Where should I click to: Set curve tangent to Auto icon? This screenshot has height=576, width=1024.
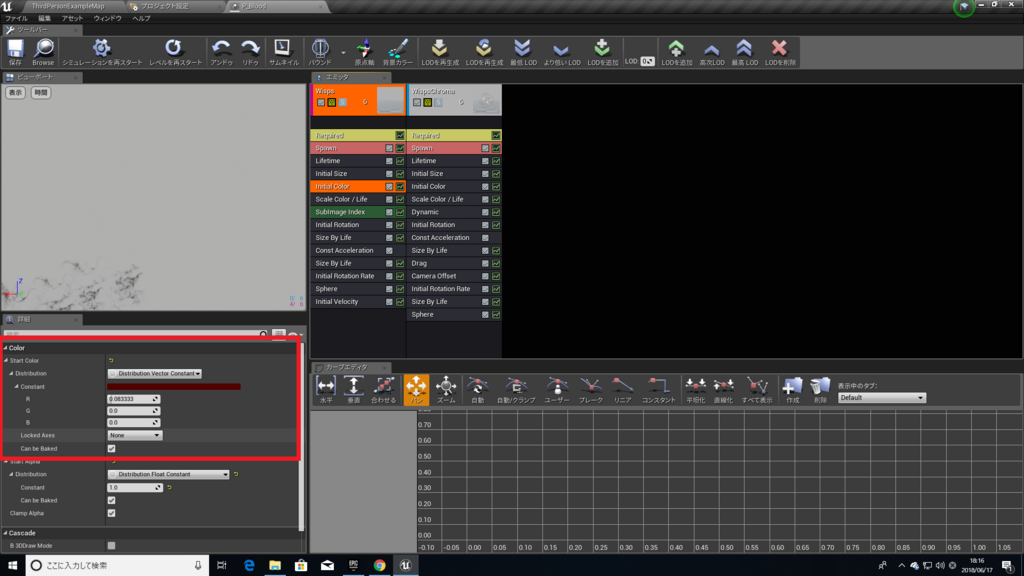pos(477,390)
